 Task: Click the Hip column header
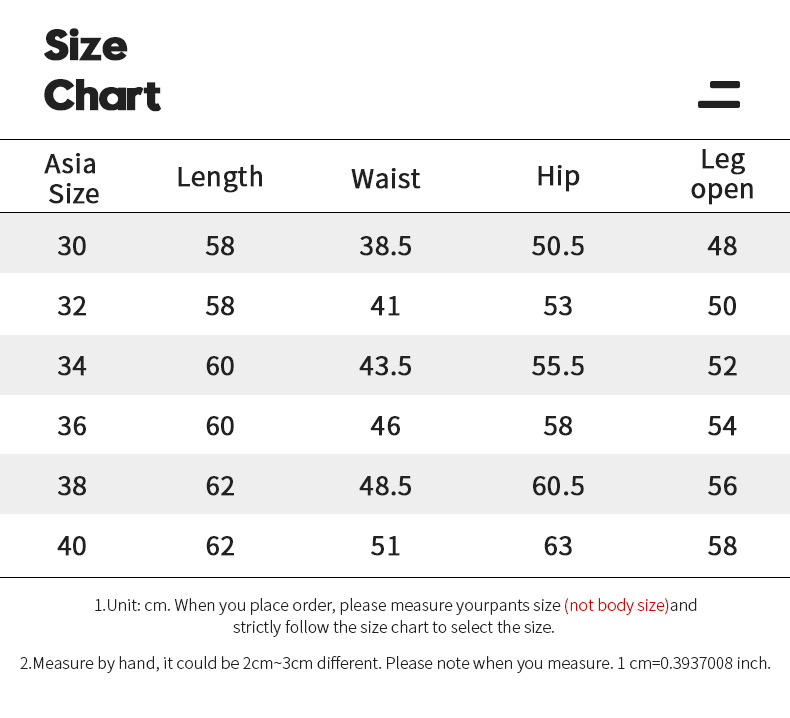tap(558, 177)
